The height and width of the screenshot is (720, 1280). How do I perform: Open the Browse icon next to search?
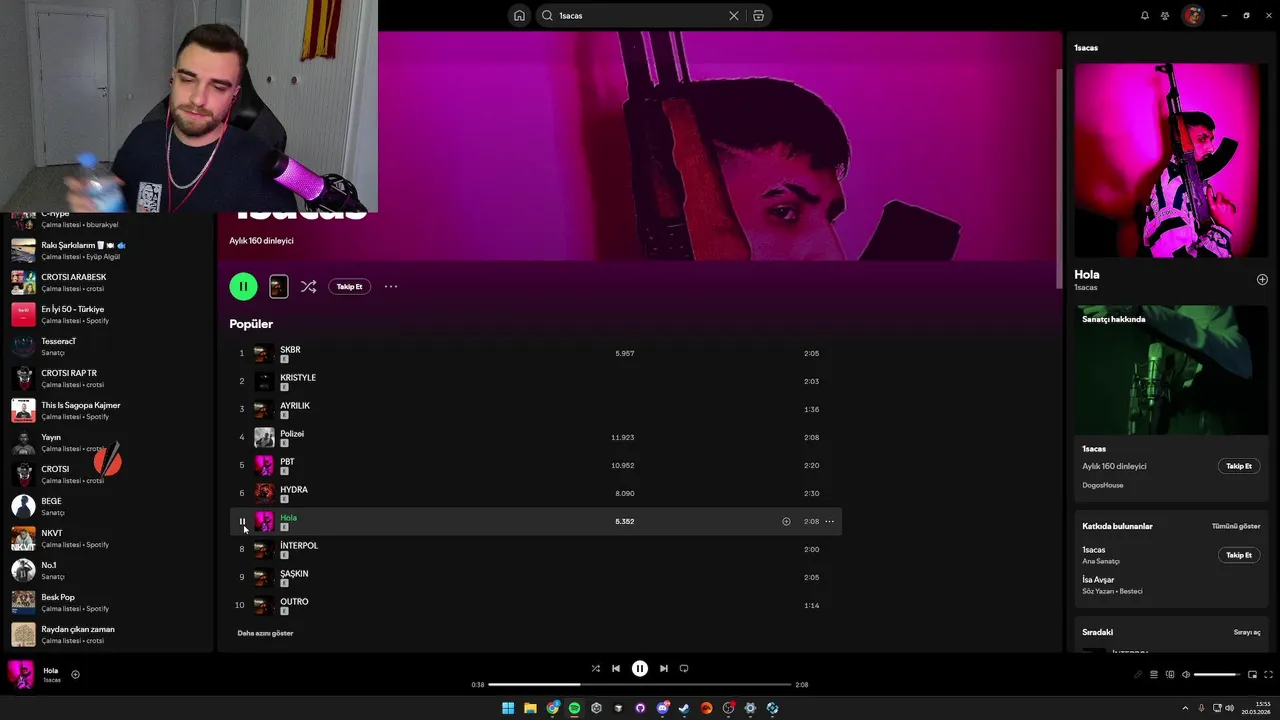click(x=758, y=15)
